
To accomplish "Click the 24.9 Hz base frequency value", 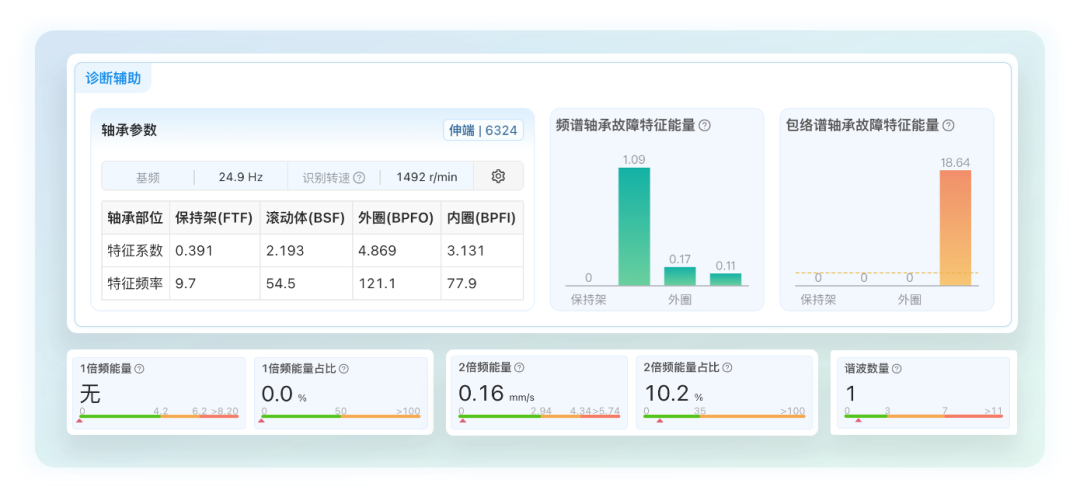I will (x=241, y=177).
